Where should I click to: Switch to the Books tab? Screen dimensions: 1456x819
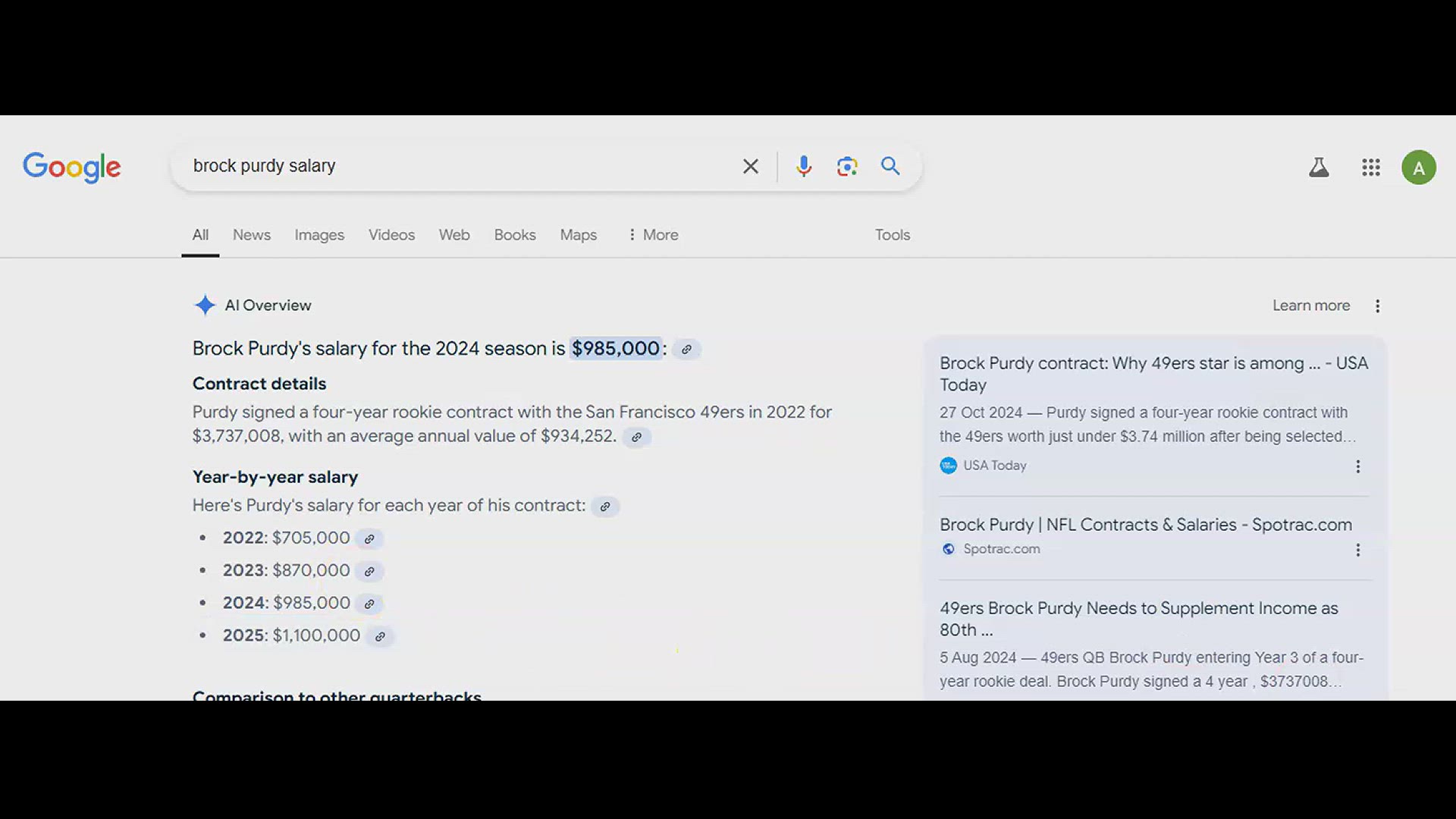(x=515, y=235)
